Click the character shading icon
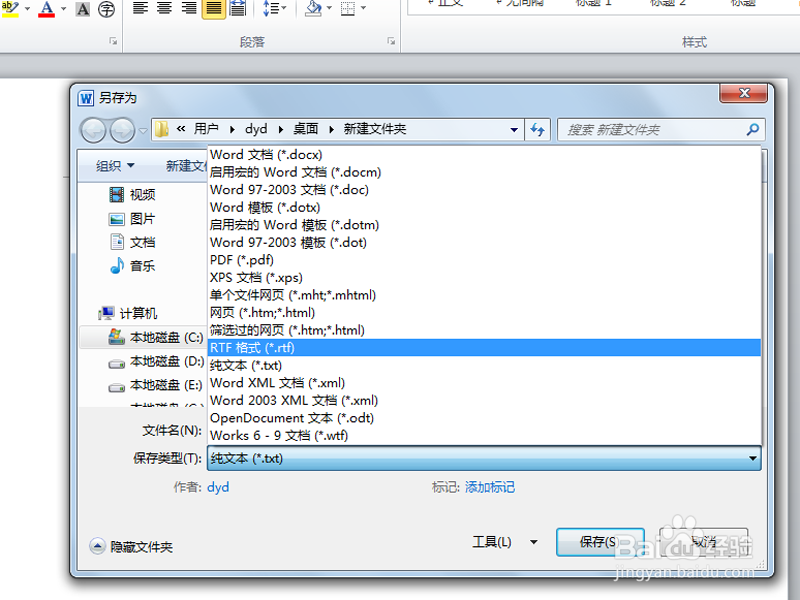Image resolution: width=800 pixels, height=600 pixels. 83,9
